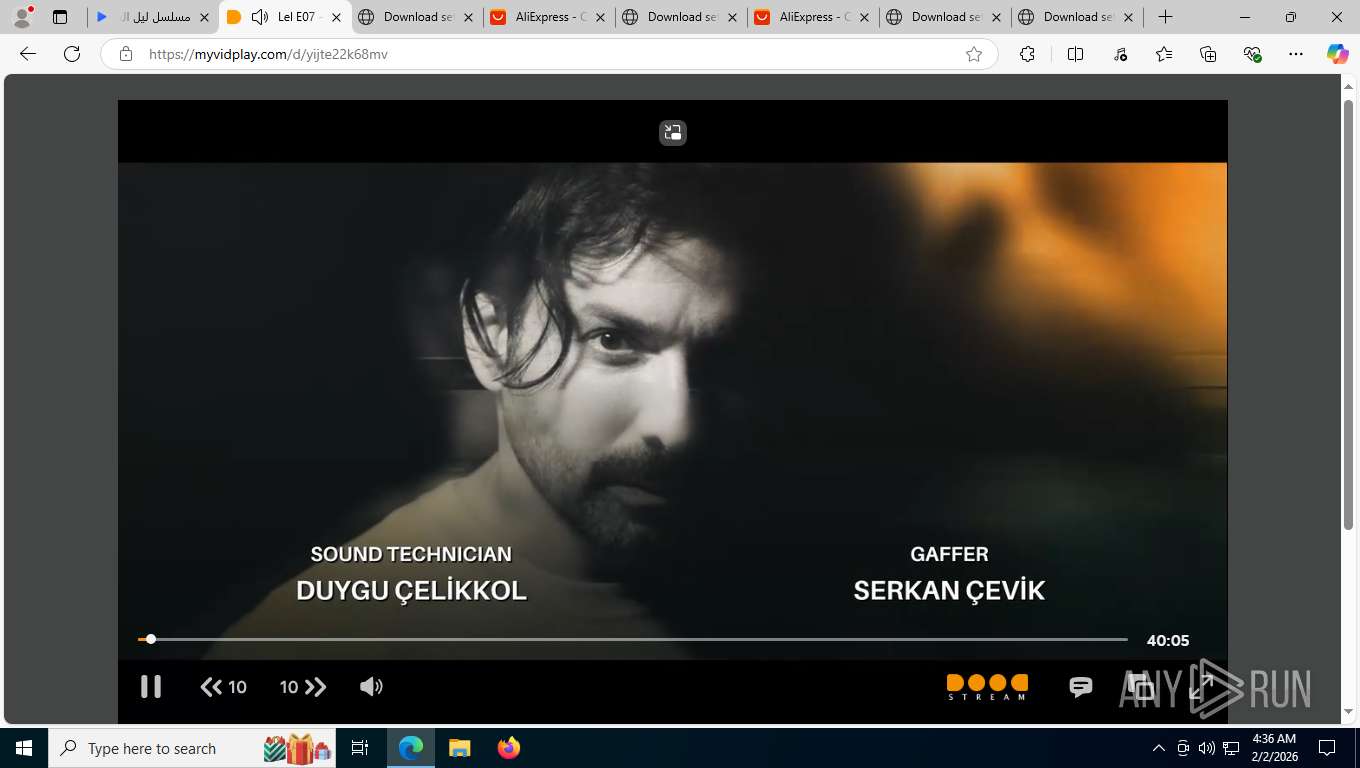Viewport: 1360px width, 768px height.
Task: Open the Edge profile icon
Action: point(22,17)
